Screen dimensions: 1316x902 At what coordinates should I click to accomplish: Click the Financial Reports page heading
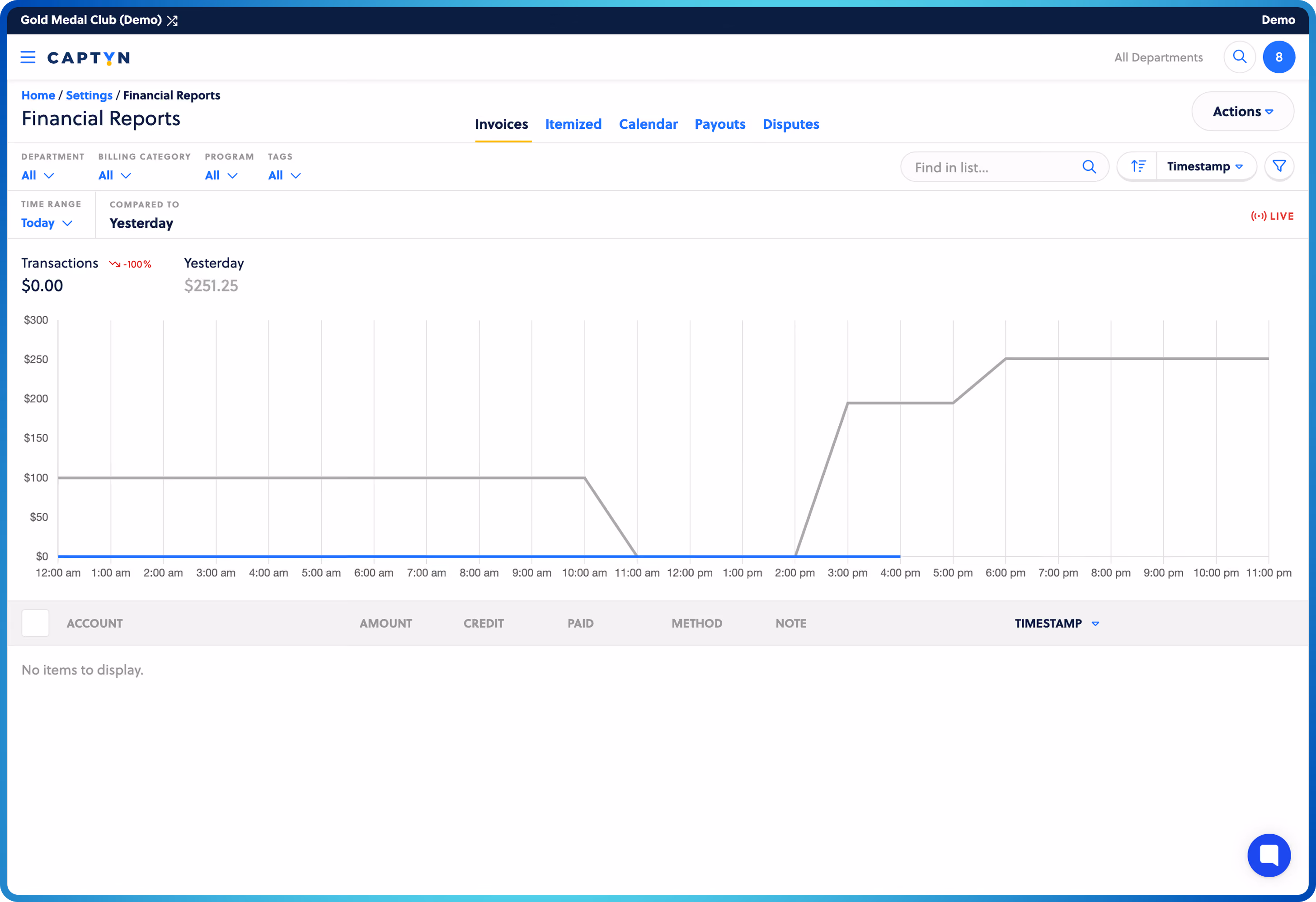[x=101, y=118]
